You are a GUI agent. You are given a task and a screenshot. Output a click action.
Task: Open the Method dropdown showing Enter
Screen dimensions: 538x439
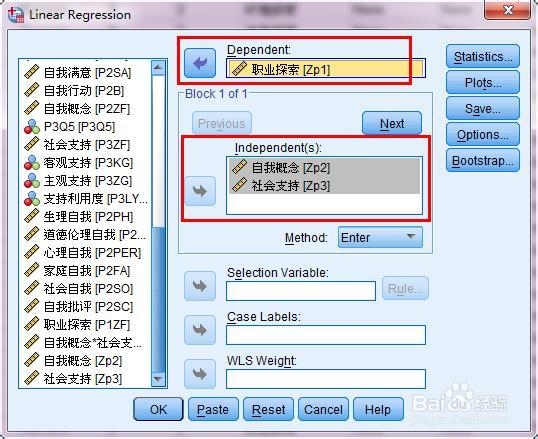coord(380,237)
